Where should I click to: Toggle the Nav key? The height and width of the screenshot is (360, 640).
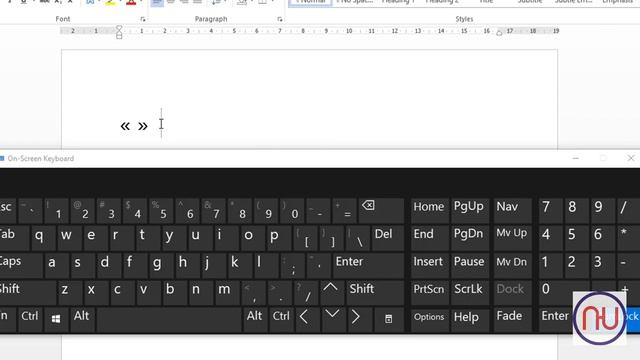(512, 211)
